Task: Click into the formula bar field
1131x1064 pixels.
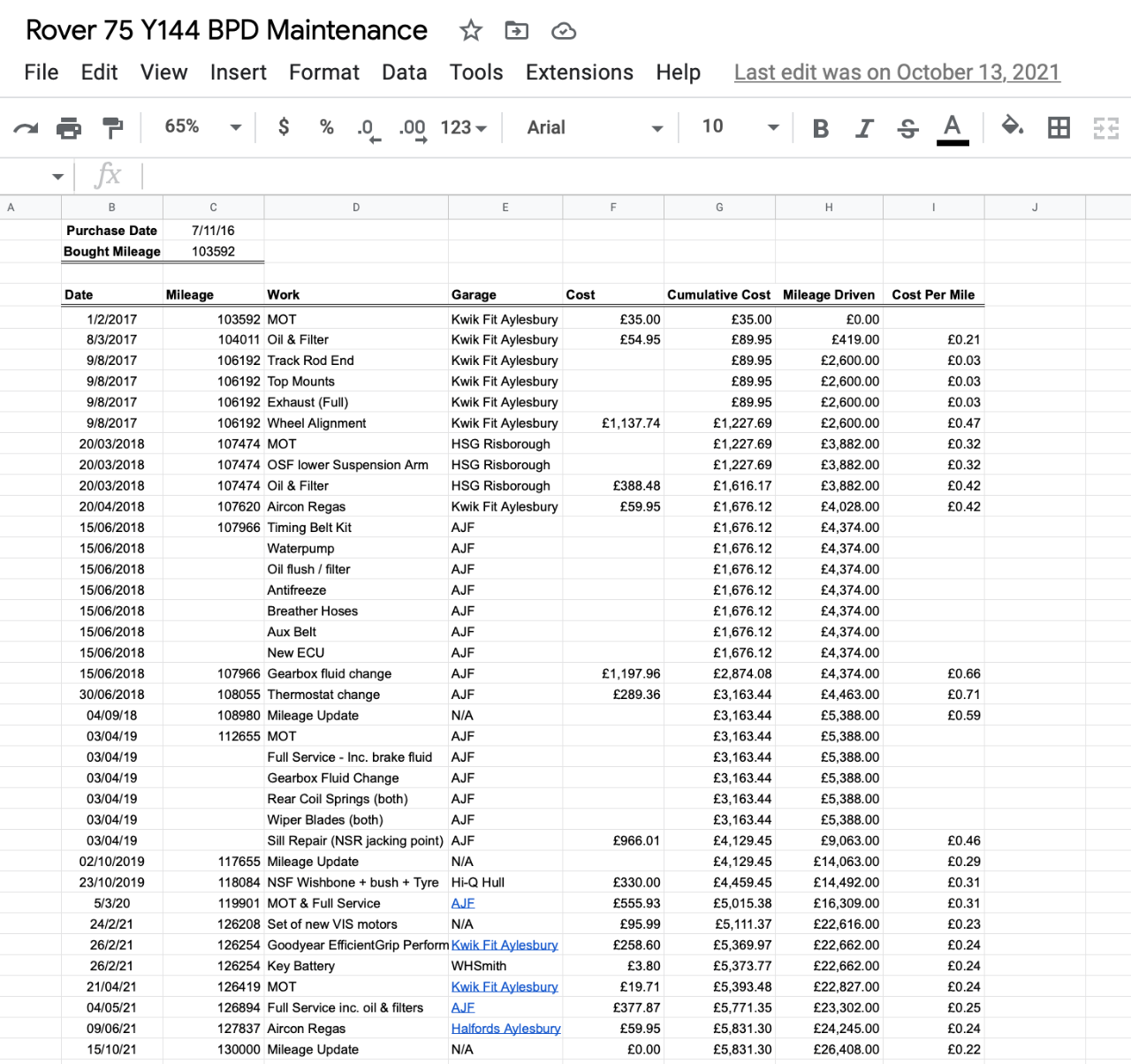Action: [x=636, y=176]
